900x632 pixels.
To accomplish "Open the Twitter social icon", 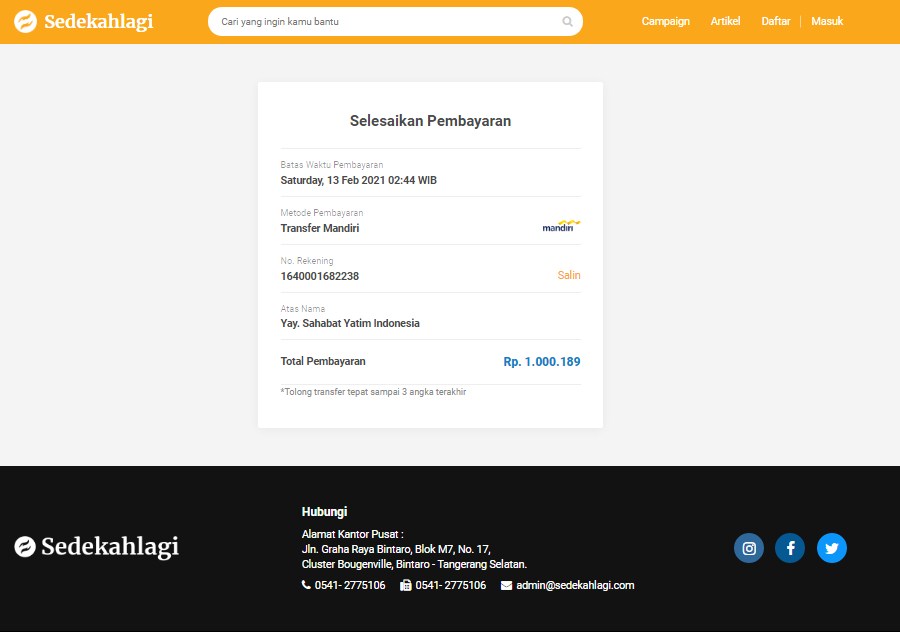I will point(832,548).
